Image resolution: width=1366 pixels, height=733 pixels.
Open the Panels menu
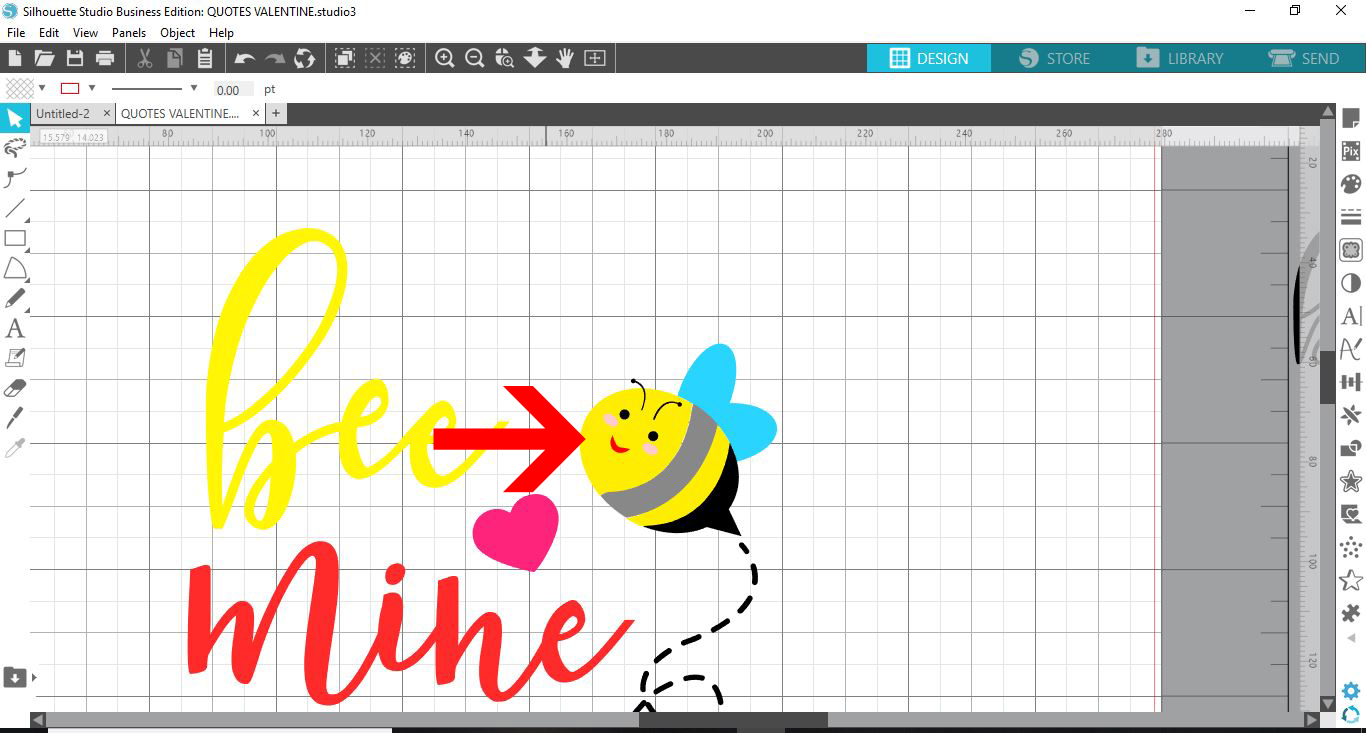pos(129,33)
